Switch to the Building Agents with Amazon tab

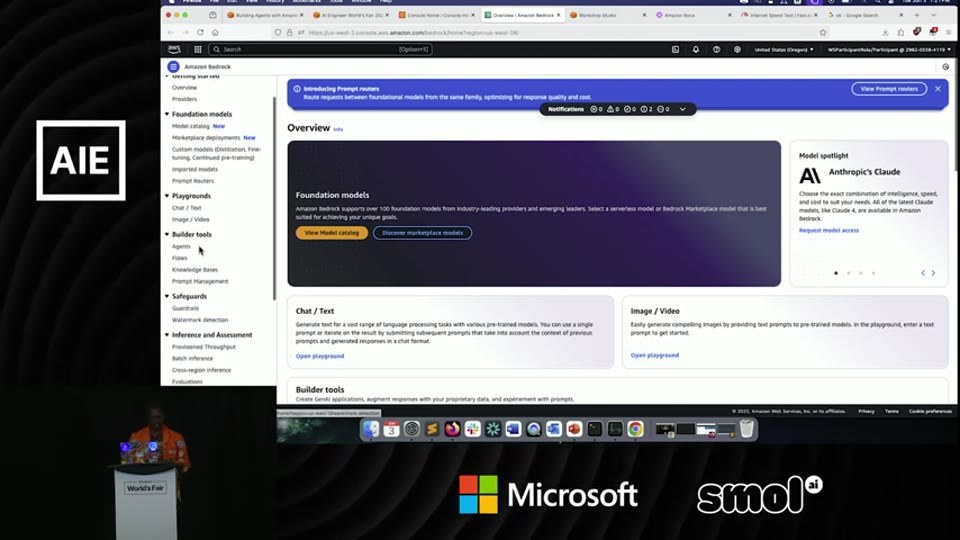(265, 15)
